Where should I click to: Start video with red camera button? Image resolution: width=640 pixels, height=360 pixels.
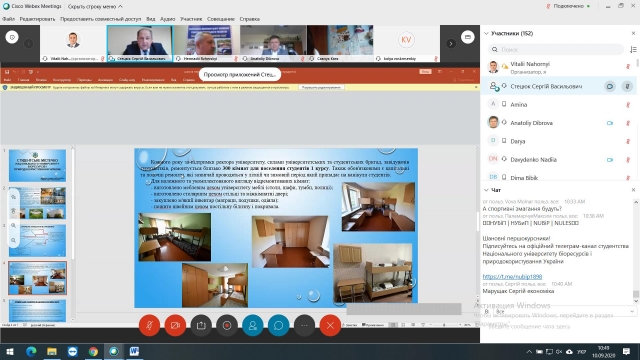point(175,325)
